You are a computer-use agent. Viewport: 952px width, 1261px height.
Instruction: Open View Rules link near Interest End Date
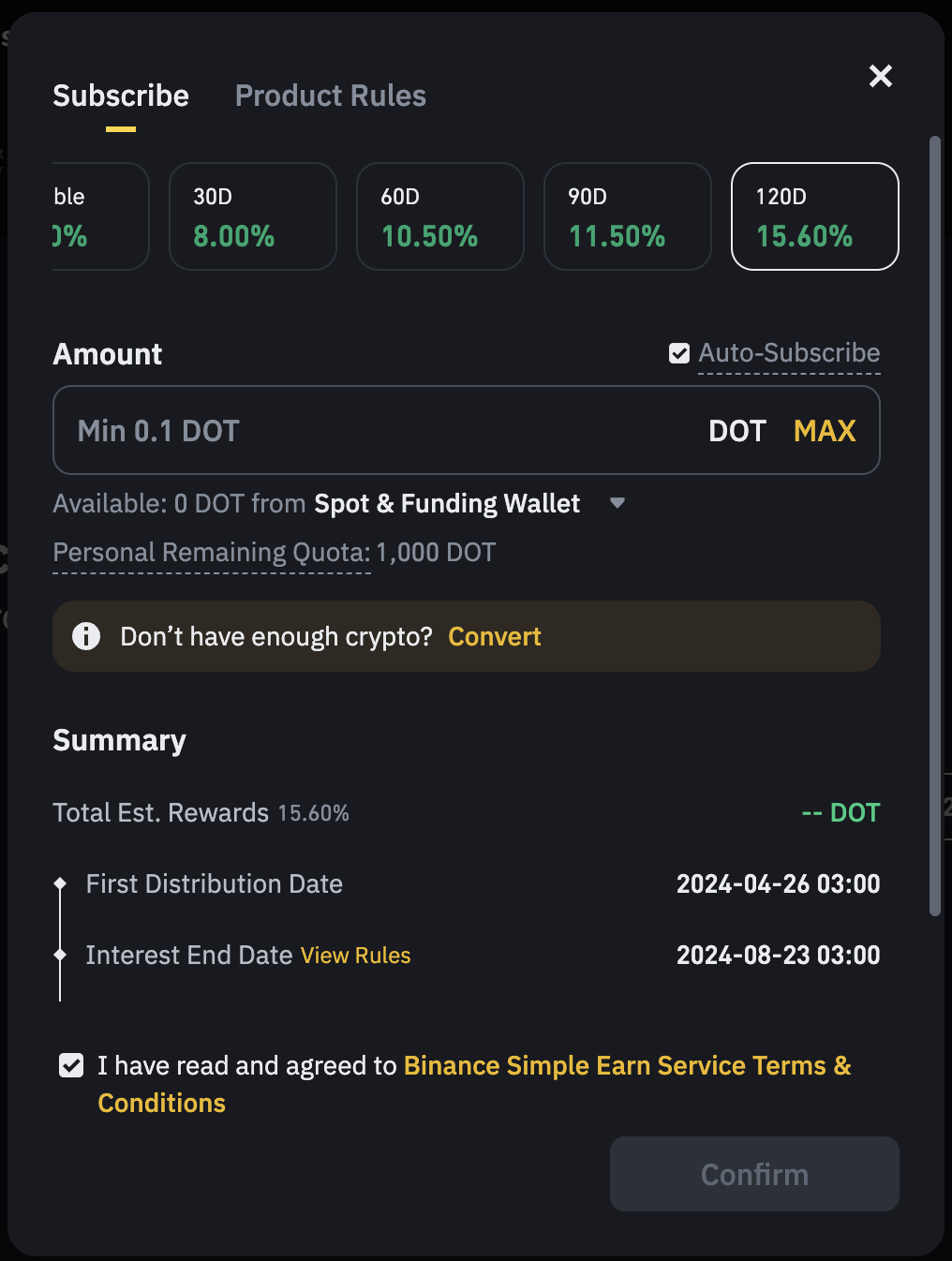point(356,955)
